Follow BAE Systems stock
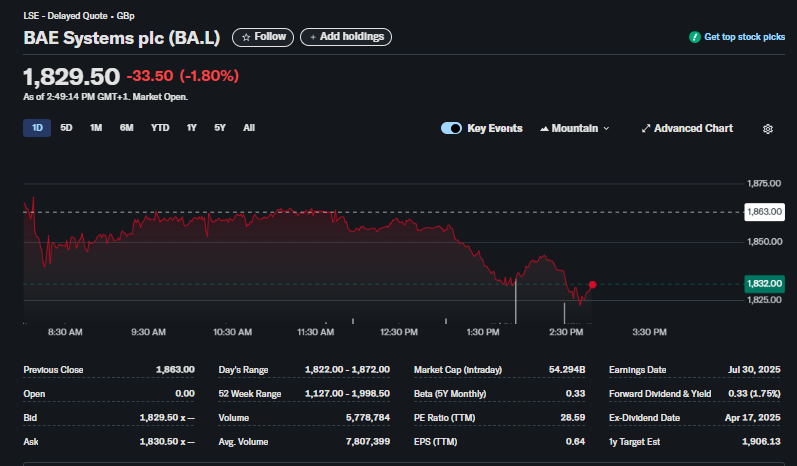797x466 pixels. click(x=263, y=37)
